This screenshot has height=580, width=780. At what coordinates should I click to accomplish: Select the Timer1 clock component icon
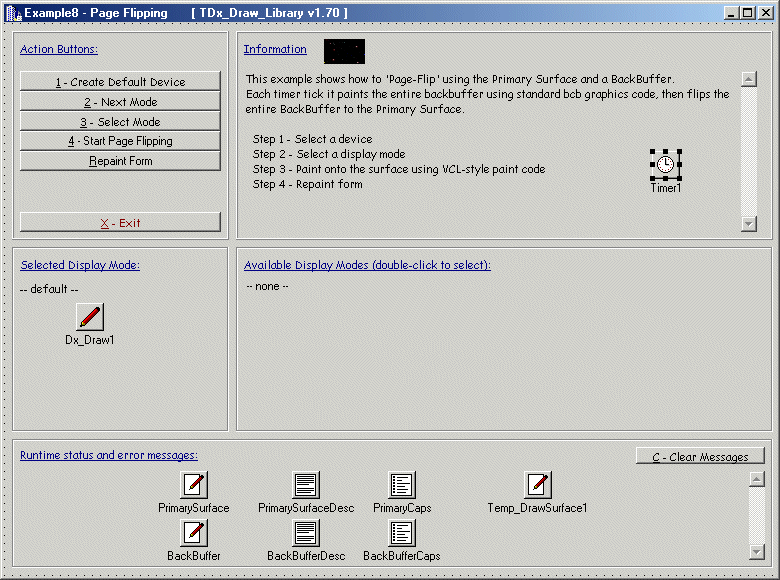coord(665,164)
